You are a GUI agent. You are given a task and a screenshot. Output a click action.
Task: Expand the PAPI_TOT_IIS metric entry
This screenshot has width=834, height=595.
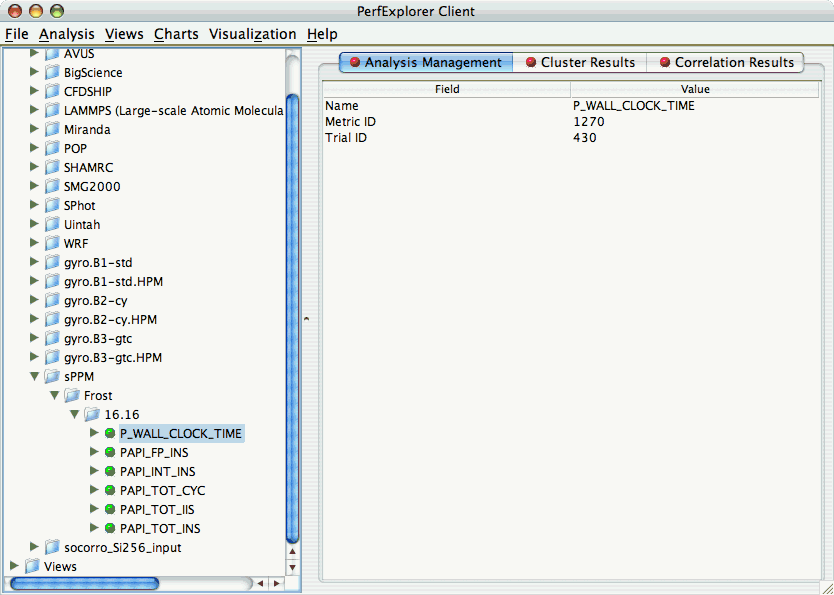94,509
